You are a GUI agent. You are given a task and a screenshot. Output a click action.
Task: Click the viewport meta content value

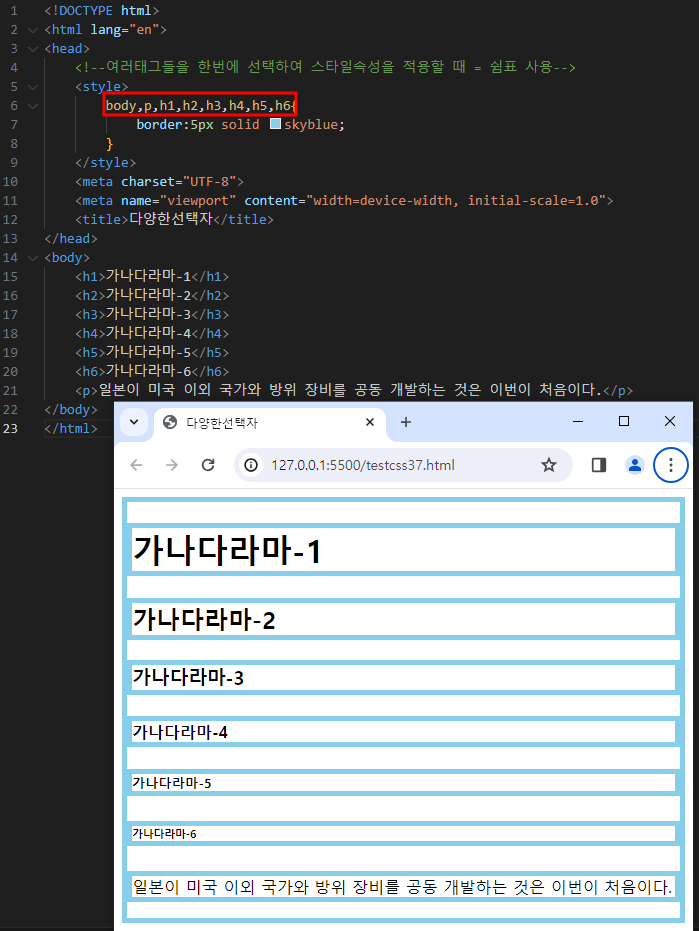click(x=456, y=201)
